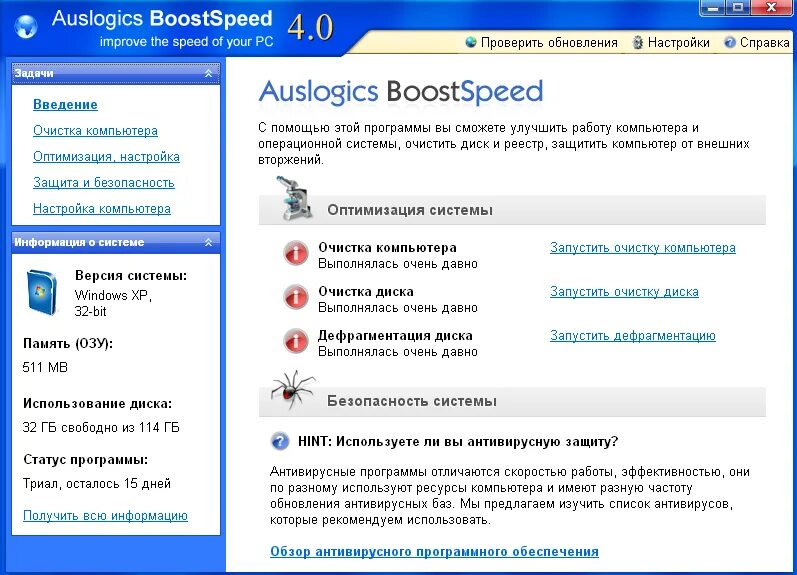
Task: Open Оптимизация, настройка task link
Action: (x=106, y=157)
